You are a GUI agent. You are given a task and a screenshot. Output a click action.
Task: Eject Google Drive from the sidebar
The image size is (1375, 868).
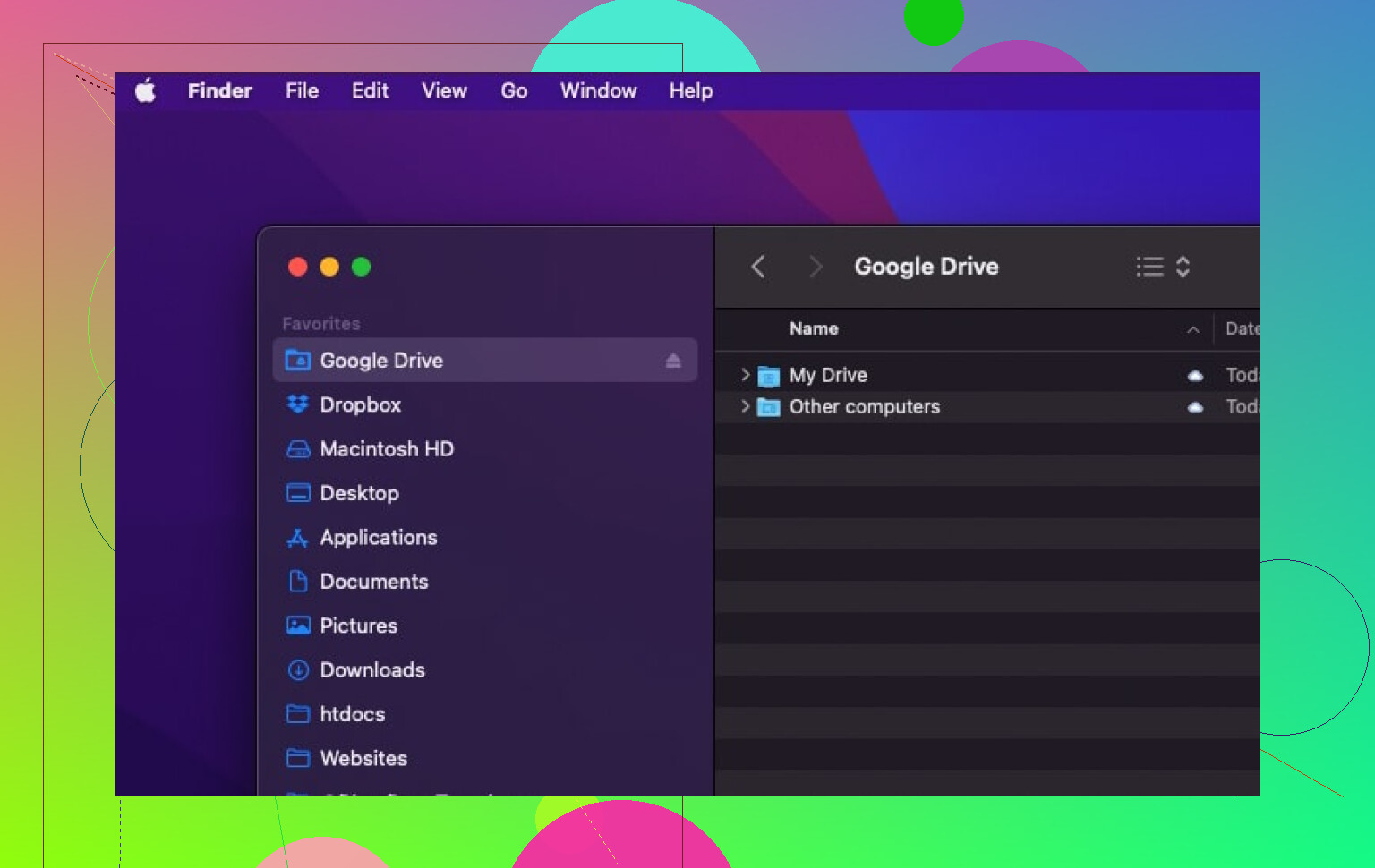click(x=673, y=361)
